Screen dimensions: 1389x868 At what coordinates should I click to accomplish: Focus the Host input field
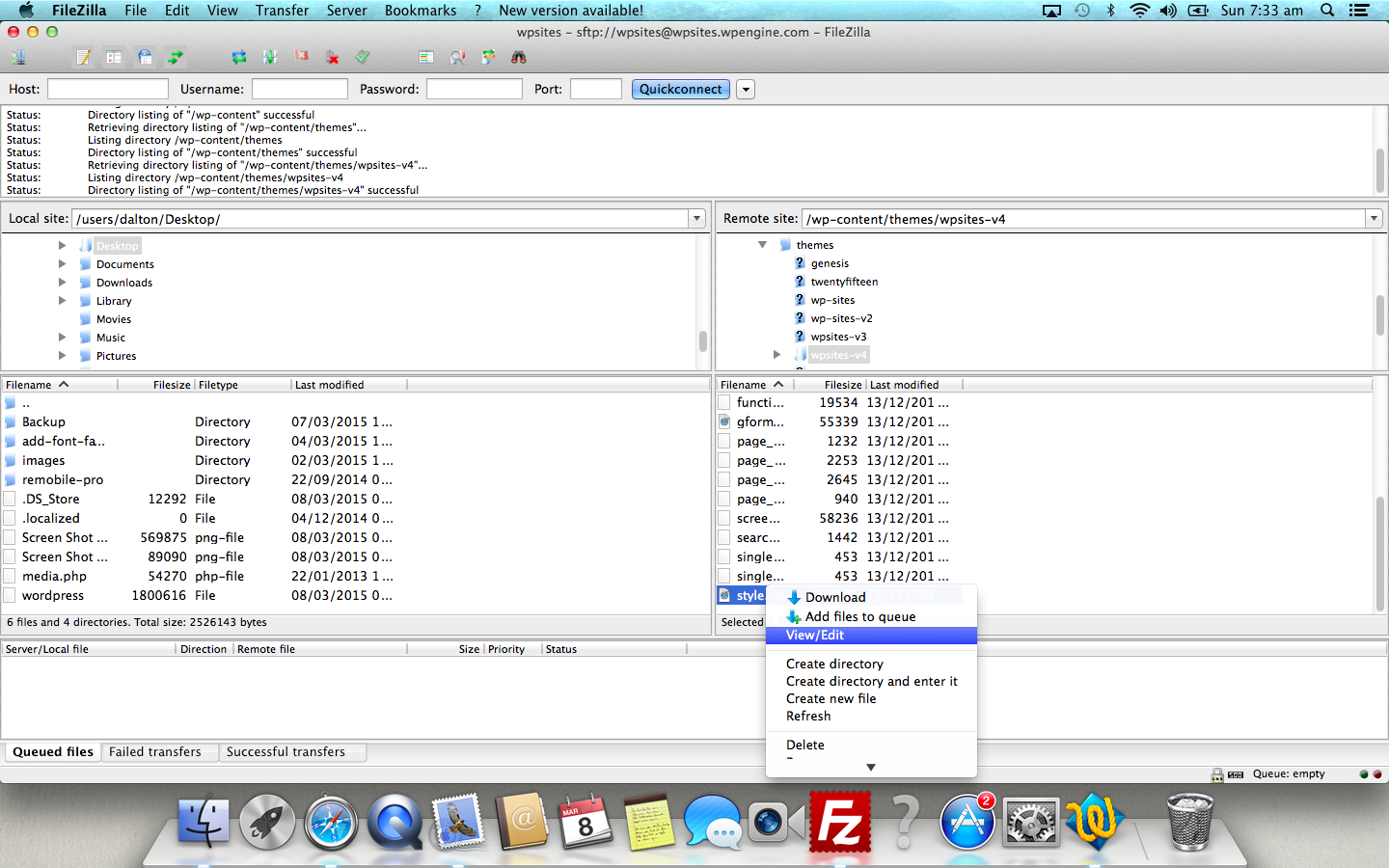tap(108, 89)
